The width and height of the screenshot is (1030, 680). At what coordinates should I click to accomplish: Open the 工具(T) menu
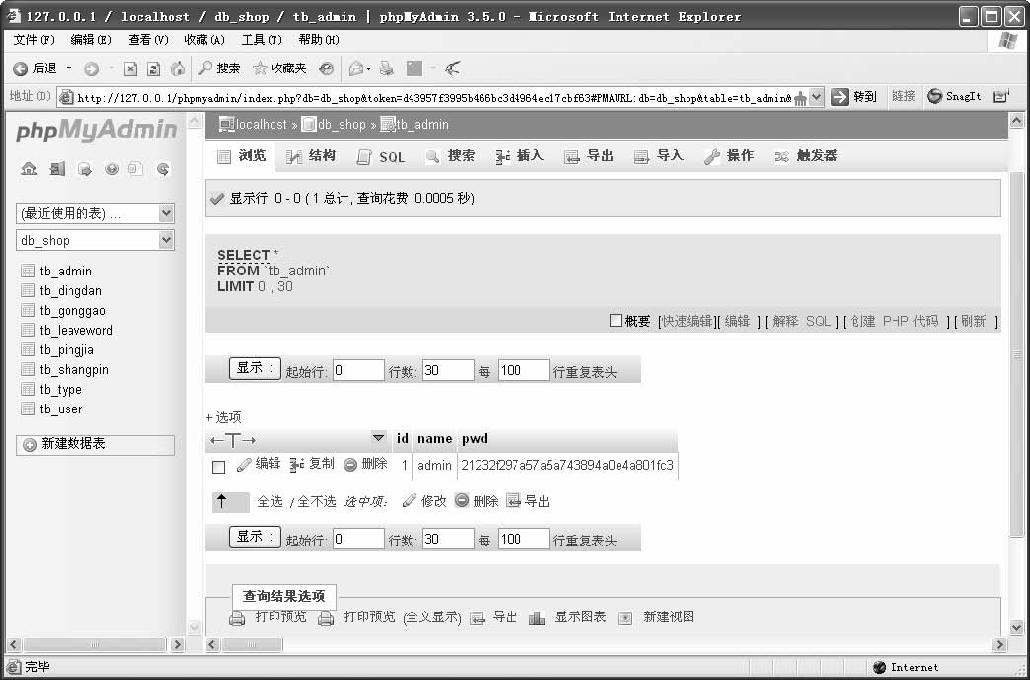pos(262,40)
